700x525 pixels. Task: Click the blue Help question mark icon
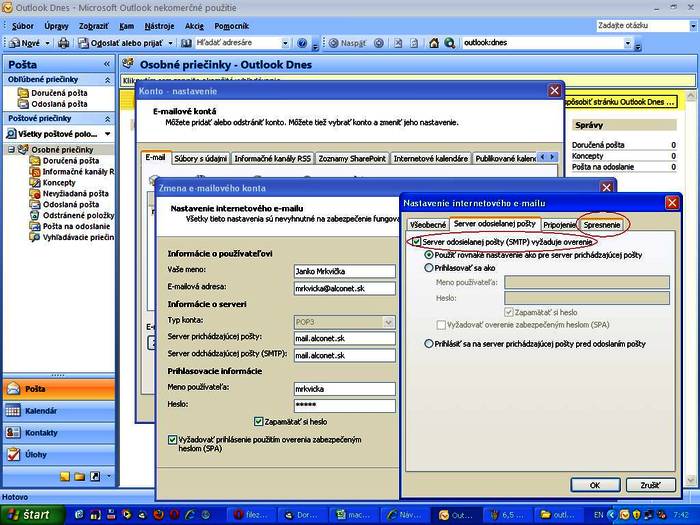[x=302, y=43]
